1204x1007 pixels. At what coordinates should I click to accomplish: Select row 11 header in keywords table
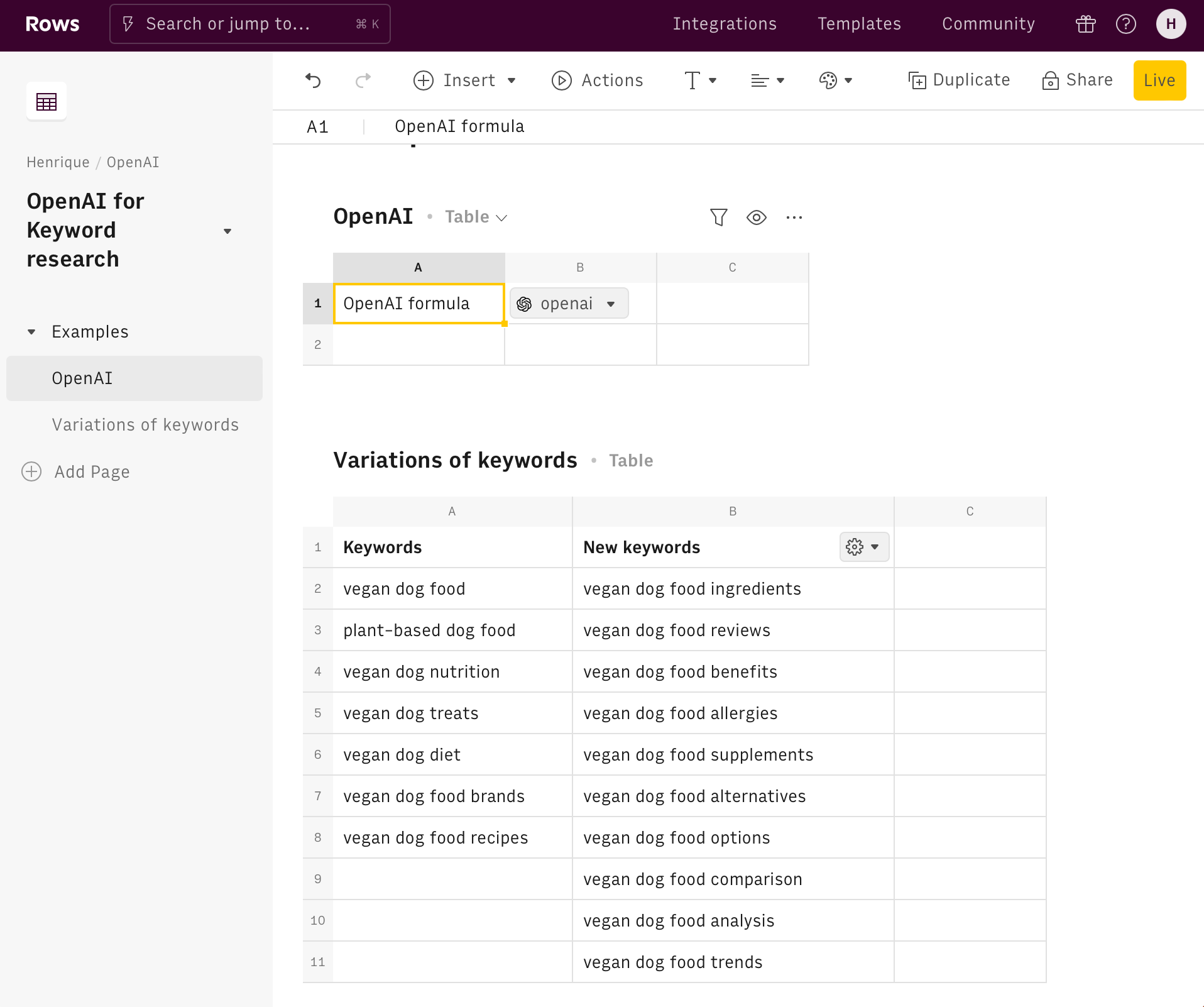tap(318, 962)
